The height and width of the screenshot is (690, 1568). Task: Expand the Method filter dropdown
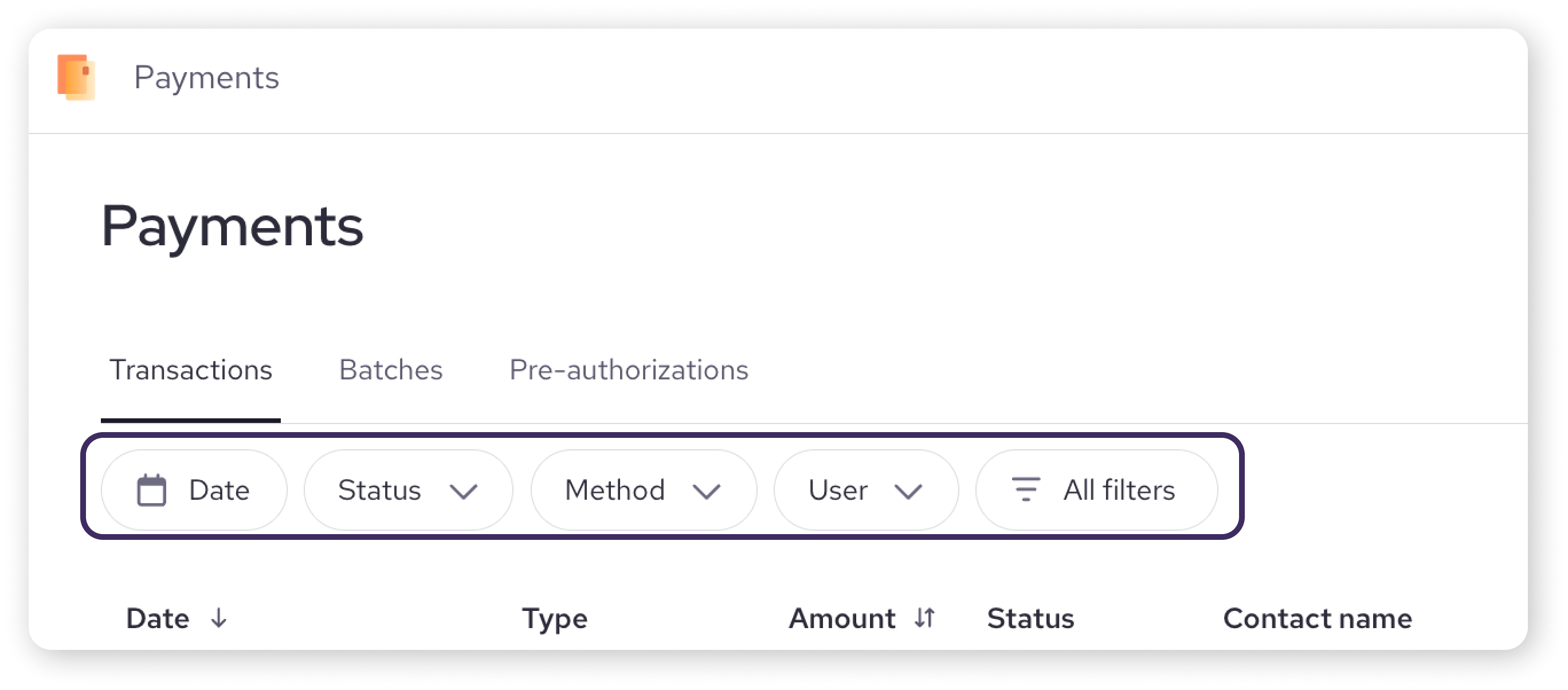coord(644,490)
